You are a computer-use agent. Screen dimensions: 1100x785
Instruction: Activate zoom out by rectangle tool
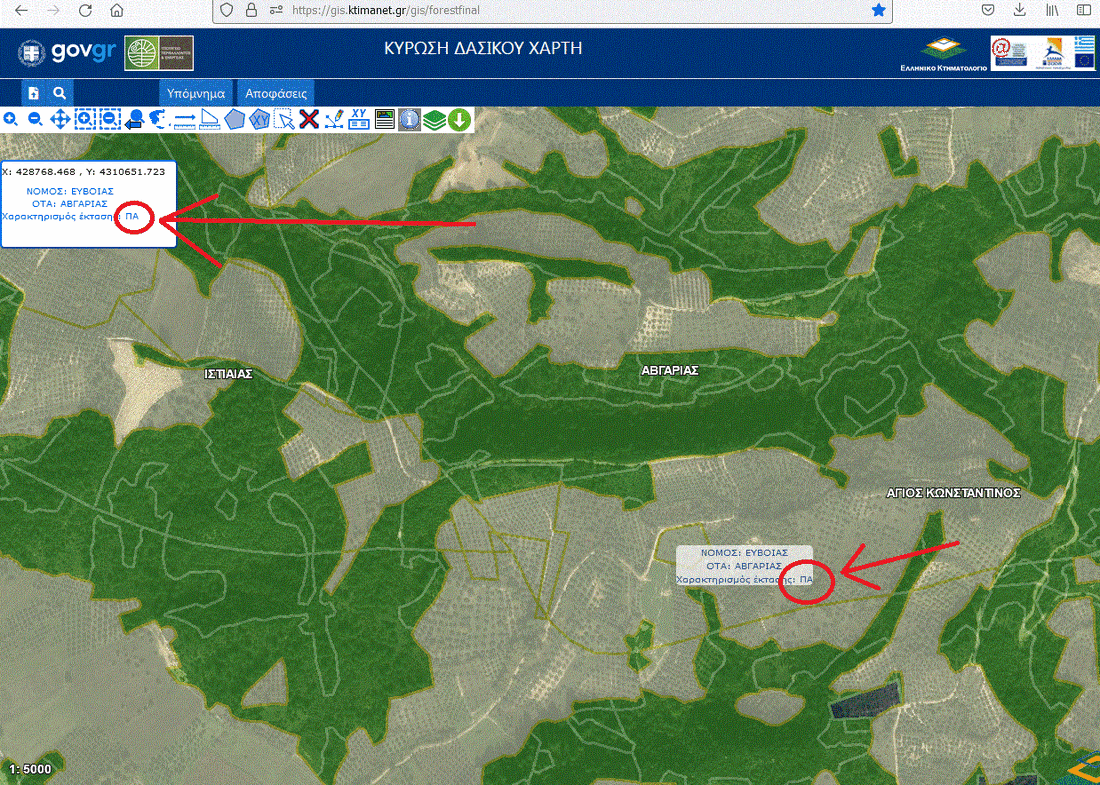pyautogui.click(x=110, y=119)
